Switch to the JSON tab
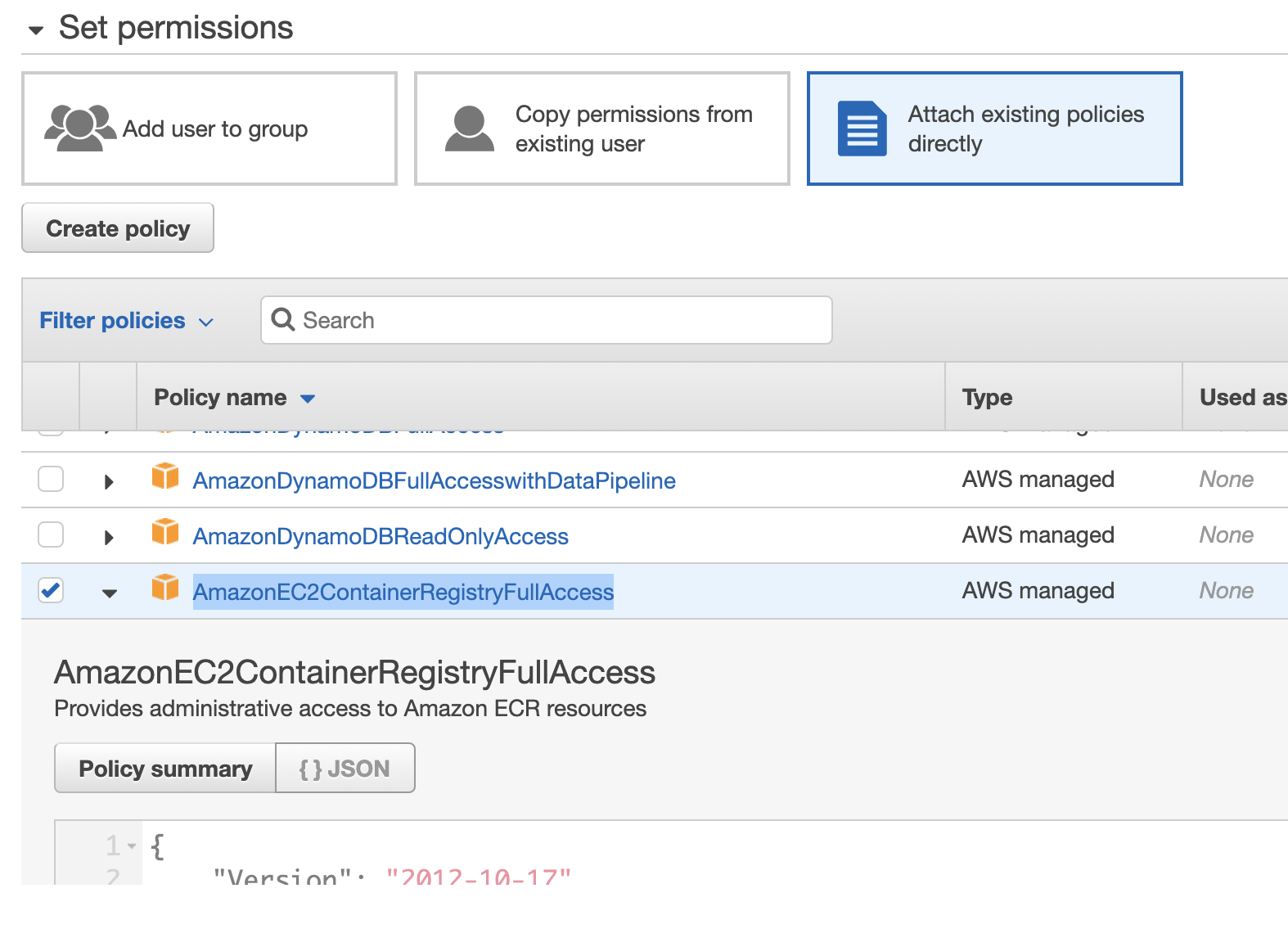This screenshot has width=1288, height=938. [x=345, y=769]
